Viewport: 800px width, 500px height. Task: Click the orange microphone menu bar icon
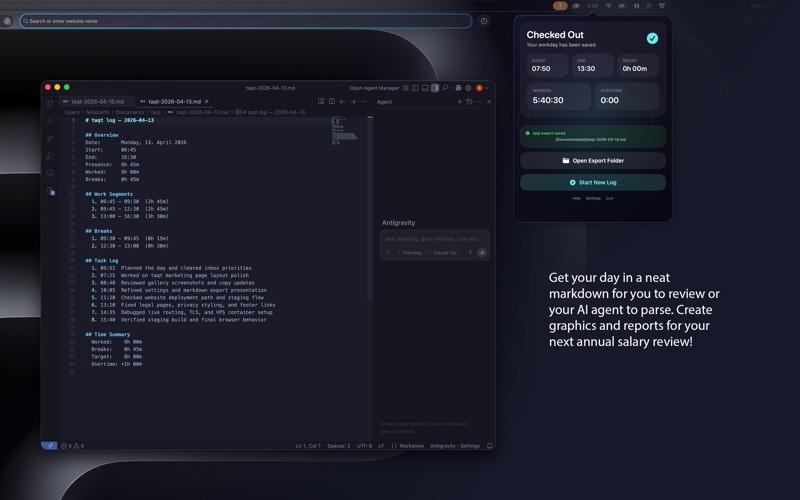[x=560, y=6]
